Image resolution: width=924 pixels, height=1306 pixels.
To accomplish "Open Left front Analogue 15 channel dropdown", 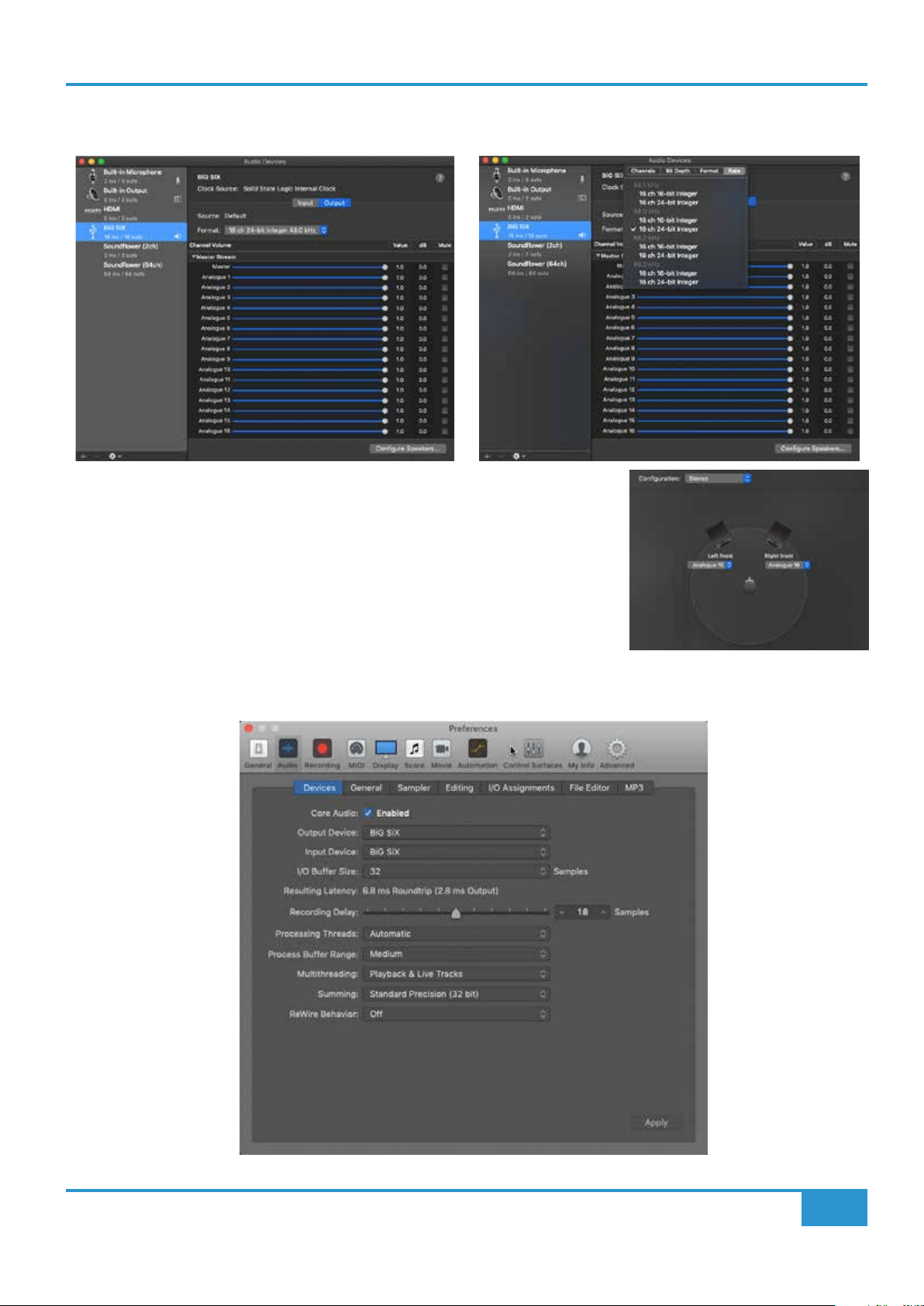I will pos(710,565).
